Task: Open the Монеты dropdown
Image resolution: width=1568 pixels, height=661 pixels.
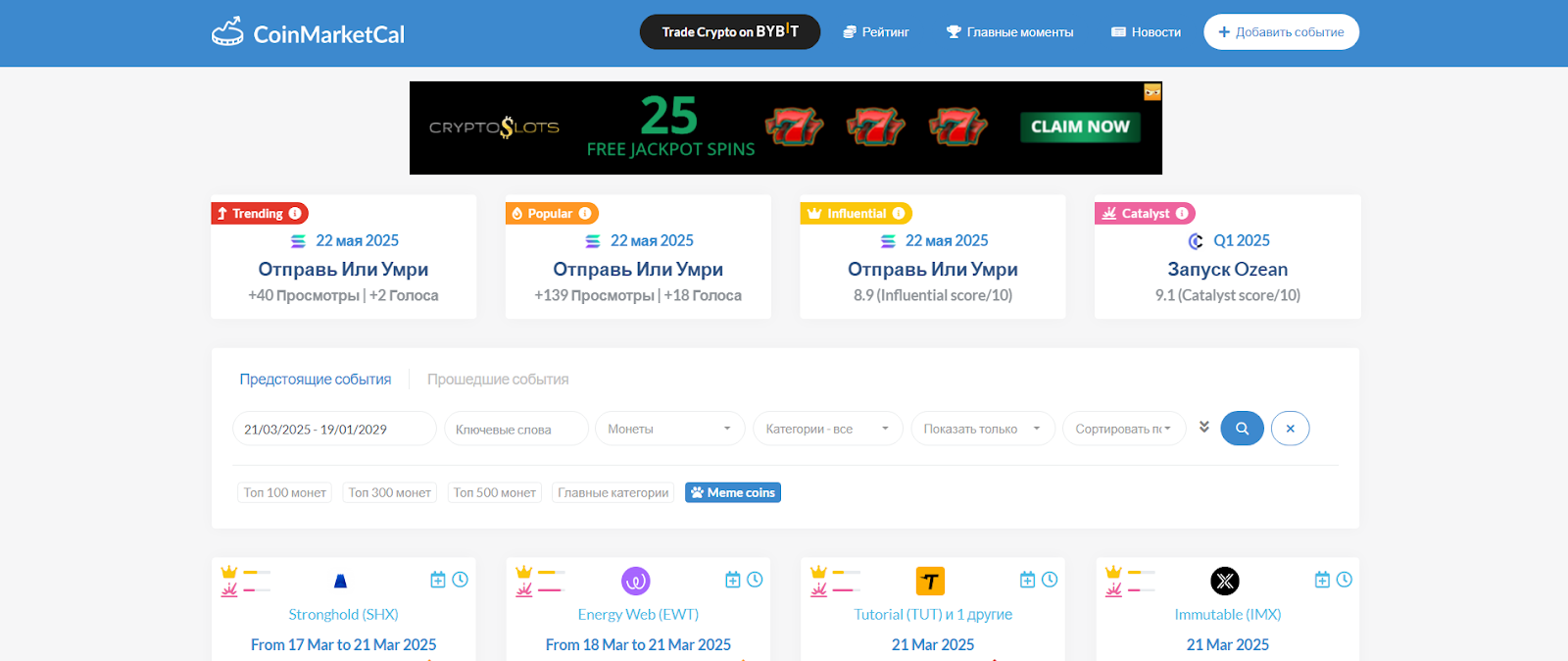Action: (670, 429)
